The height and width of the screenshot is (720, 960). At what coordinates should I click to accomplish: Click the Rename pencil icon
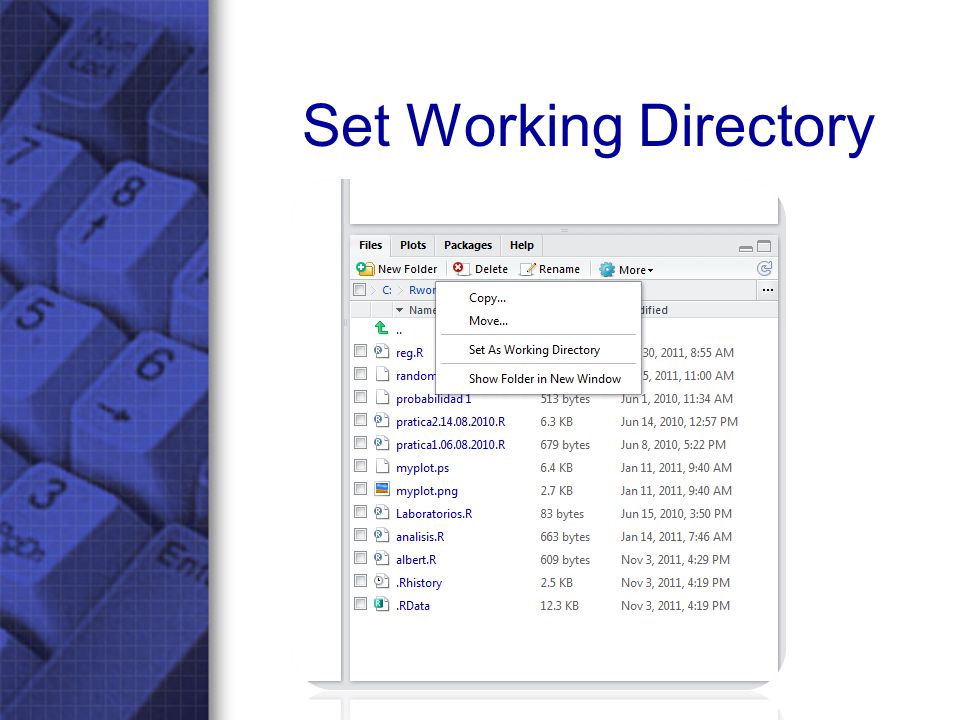[528, 269]
